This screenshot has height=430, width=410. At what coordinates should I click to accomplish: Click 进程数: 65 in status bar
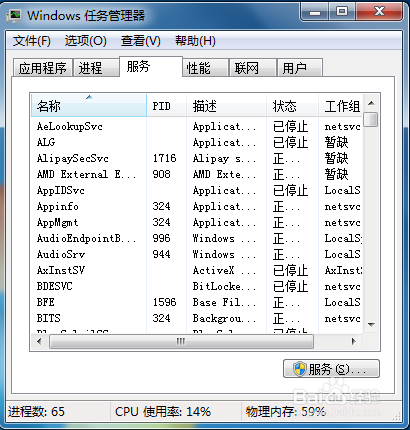coord(36,412)
